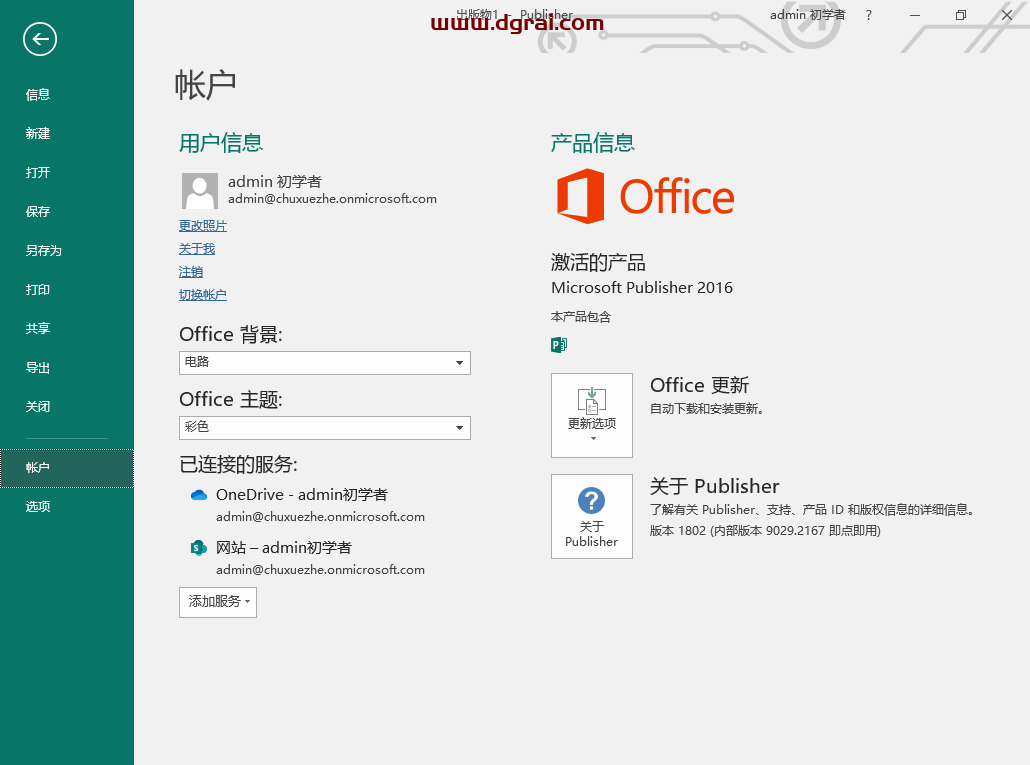Screen dimensions: 1030x765
Task: Open the 导出 page
Action: click(x=37, y=368)
